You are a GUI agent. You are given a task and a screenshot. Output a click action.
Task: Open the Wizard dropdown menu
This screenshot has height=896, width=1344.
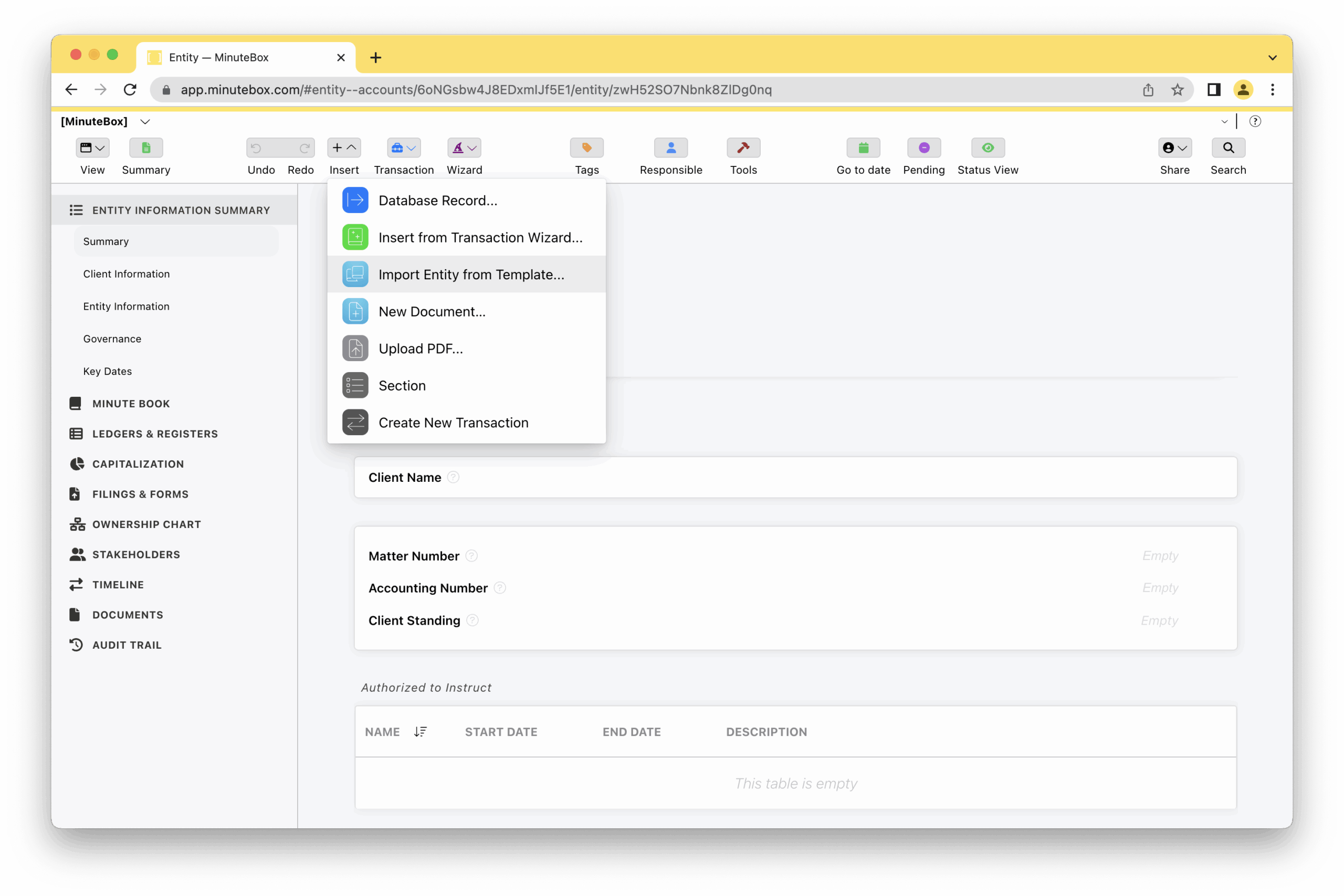[464, 148]
